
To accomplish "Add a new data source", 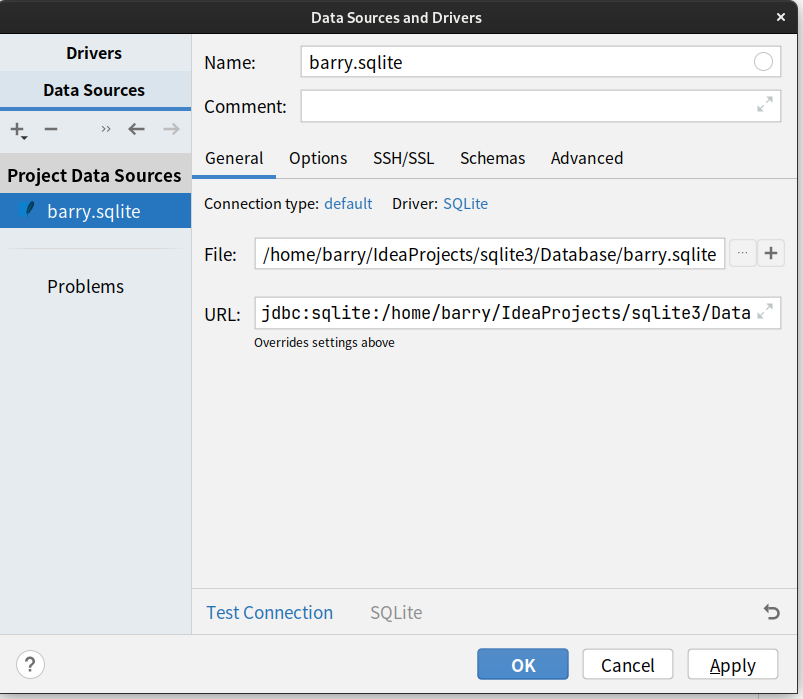I will (16, 130).
